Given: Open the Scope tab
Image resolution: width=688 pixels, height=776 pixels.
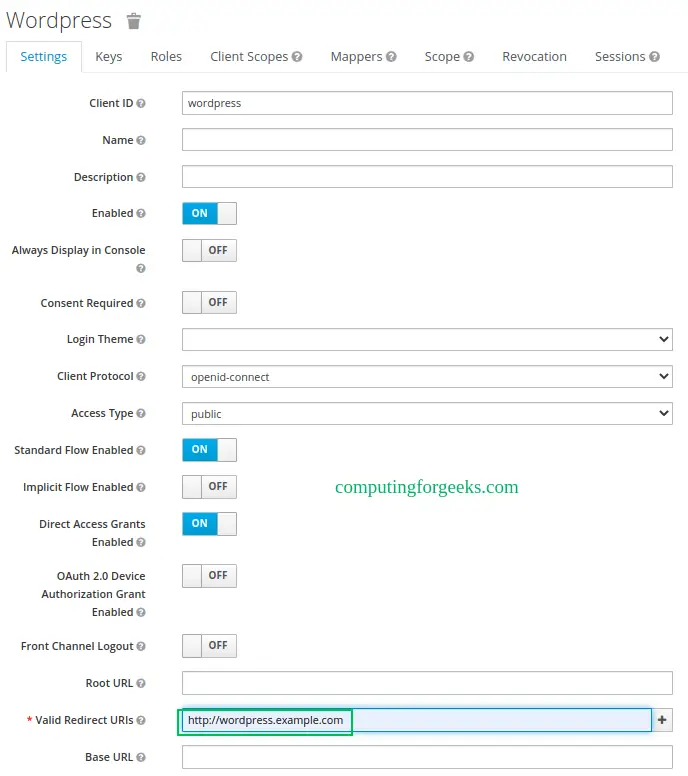Looking at the screenshot, I should click(442, 57).
